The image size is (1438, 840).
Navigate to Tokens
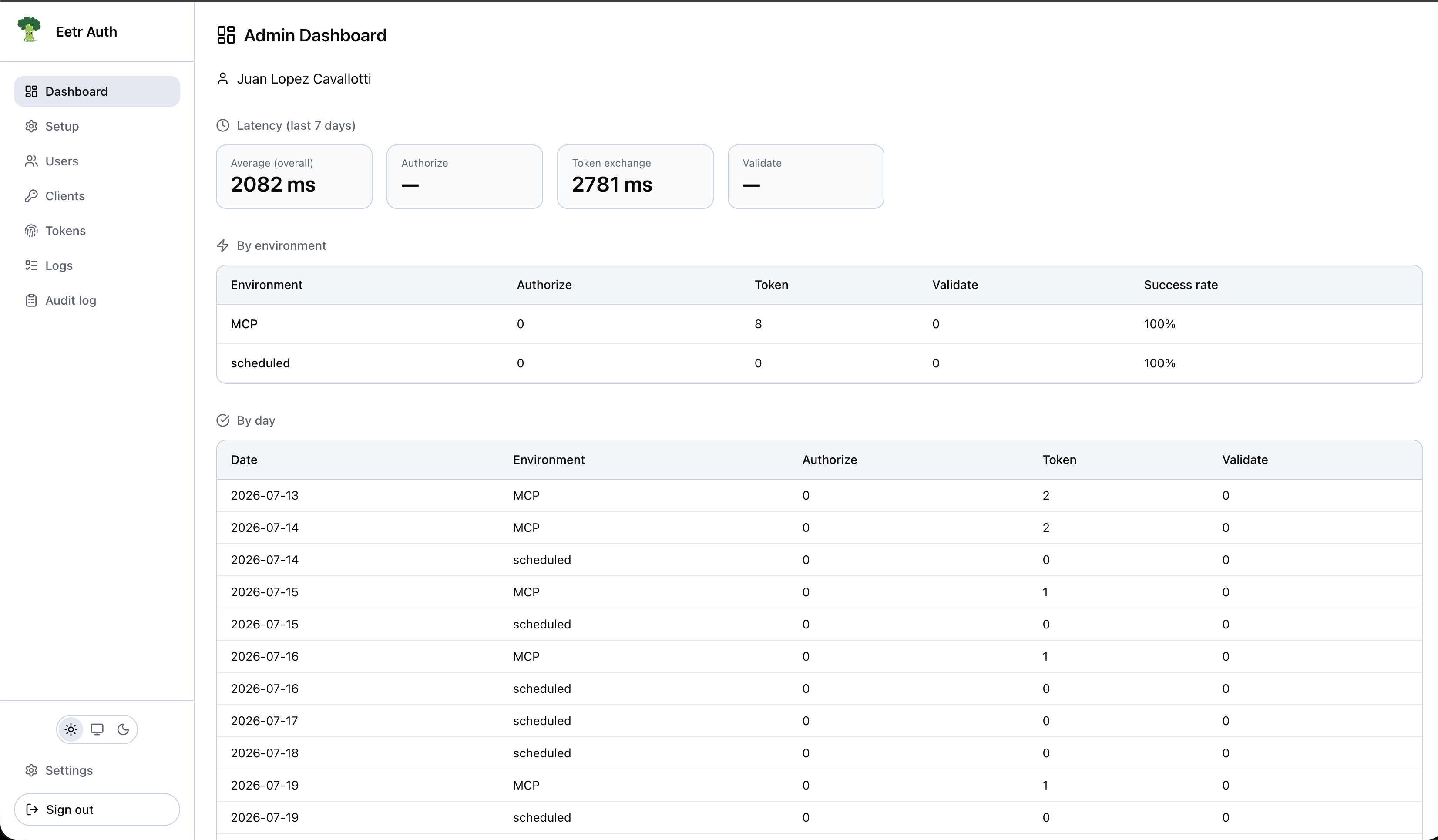(x=97, y=231)
